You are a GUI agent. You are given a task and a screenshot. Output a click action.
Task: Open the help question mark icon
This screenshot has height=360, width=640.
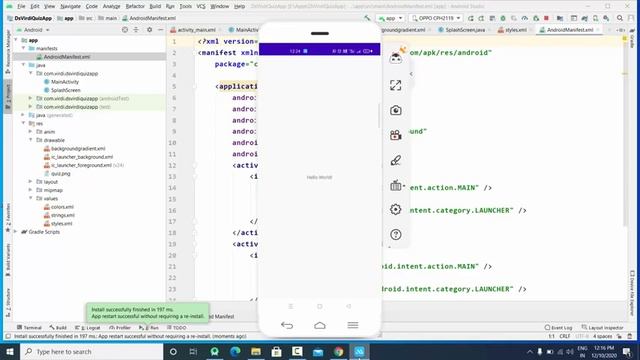tap(396, 234)
